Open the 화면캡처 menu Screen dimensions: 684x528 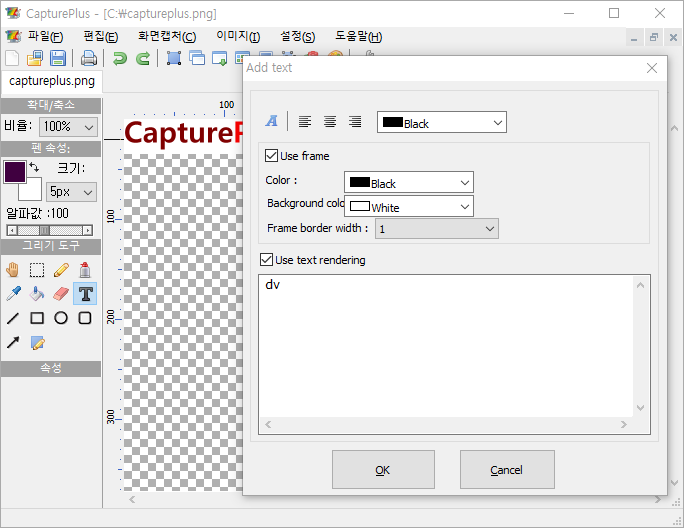[167, 37]
